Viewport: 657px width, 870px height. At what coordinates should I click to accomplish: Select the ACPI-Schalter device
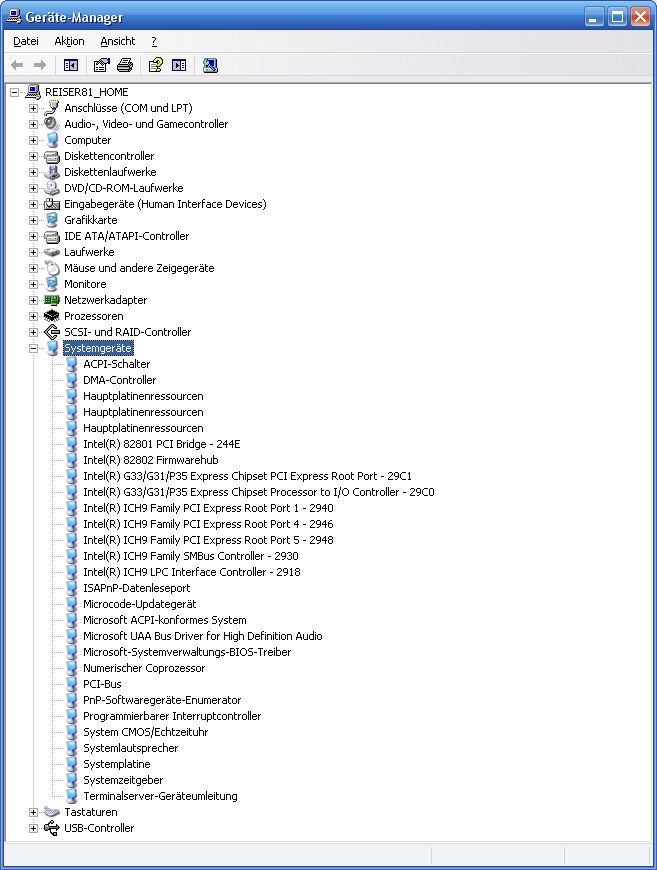[x=117, y=364]
